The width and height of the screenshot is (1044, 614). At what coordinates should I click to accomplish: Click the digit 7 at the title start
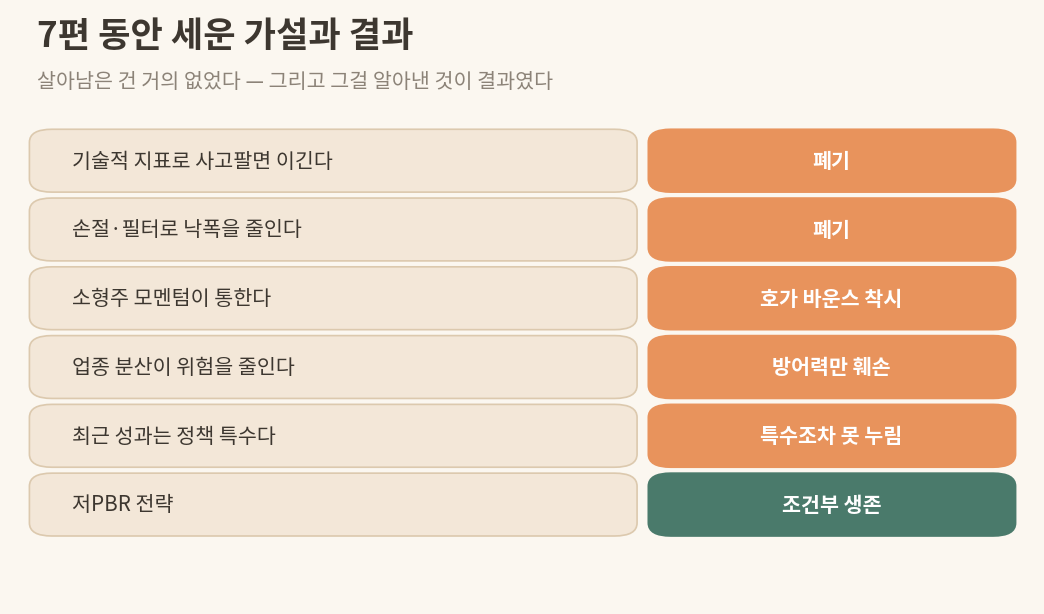tap(46, 35)
